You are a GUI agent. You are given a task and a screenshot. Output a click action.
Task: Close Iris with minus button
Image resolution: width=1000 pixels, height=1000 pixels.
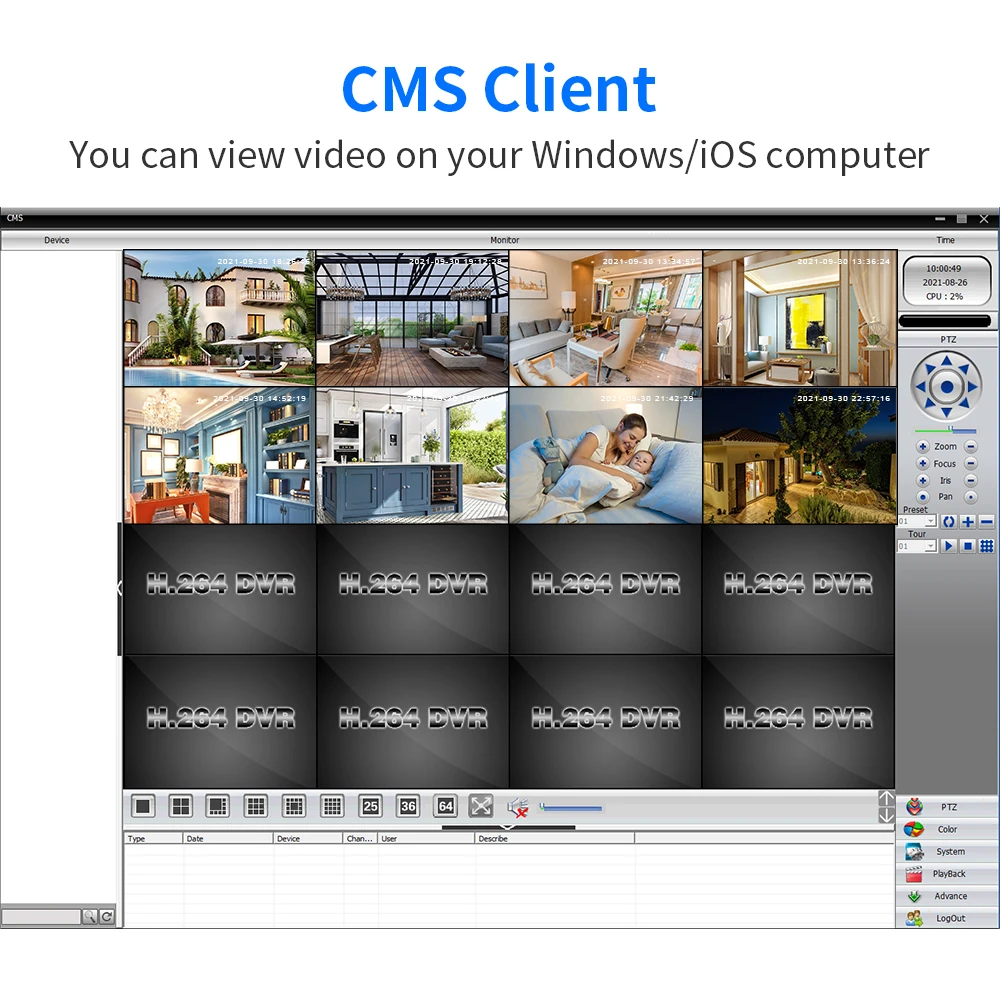tap(970, 480)
